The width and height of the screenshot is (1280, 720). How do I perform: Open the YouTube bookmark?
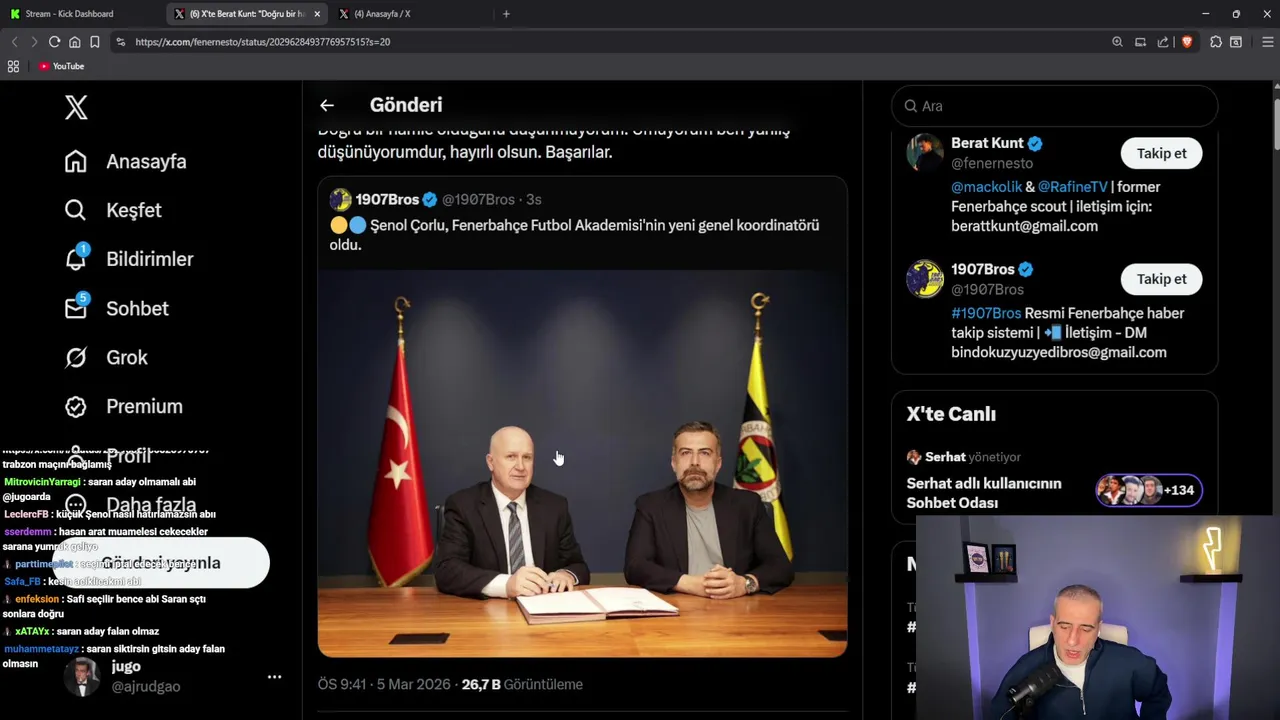[x=61, y=66]
